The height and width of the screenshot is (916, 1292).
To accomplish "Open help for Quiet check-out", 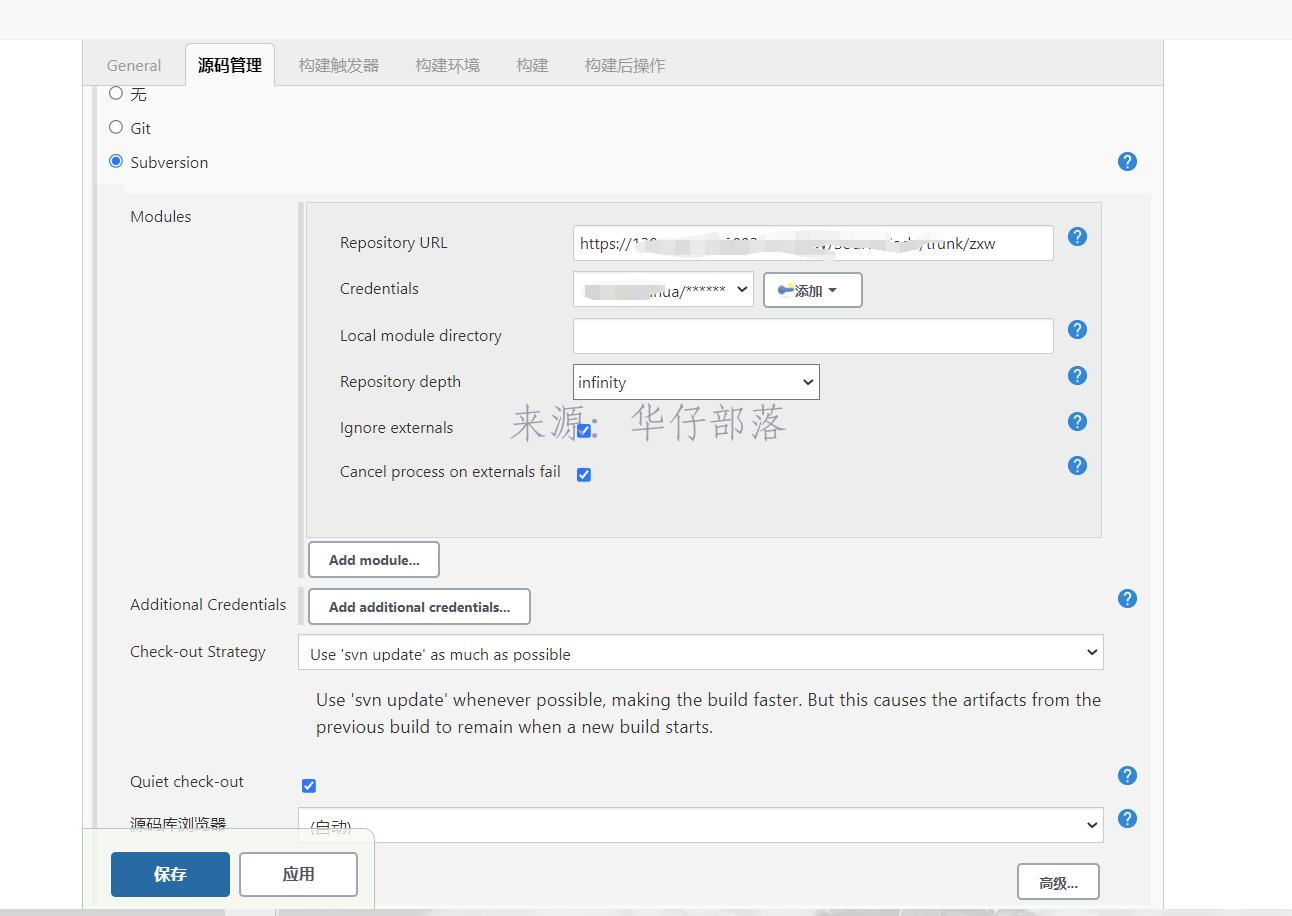I will 1127,776.
